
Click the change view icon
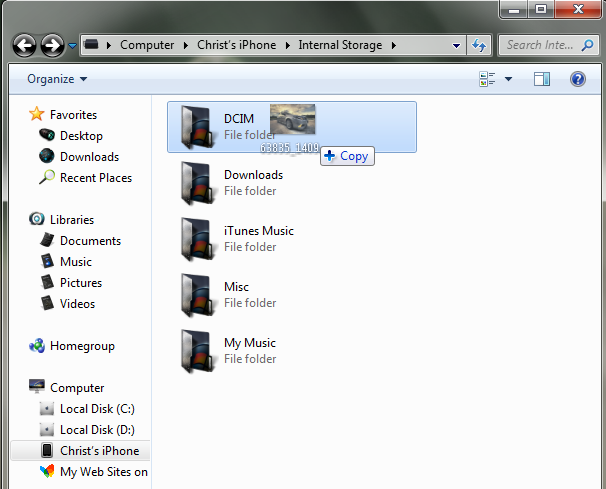(x=488, y=79)
